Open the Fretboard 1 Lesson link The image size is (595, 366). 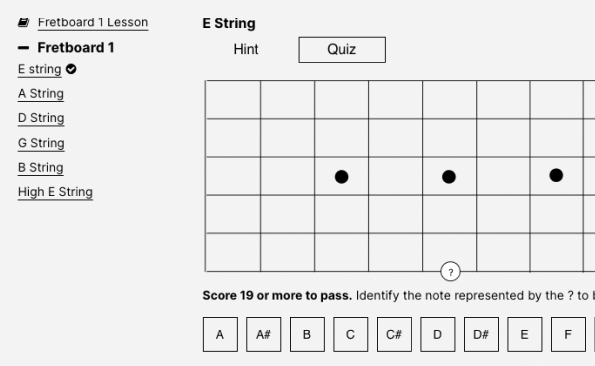(x=93, y=22)
